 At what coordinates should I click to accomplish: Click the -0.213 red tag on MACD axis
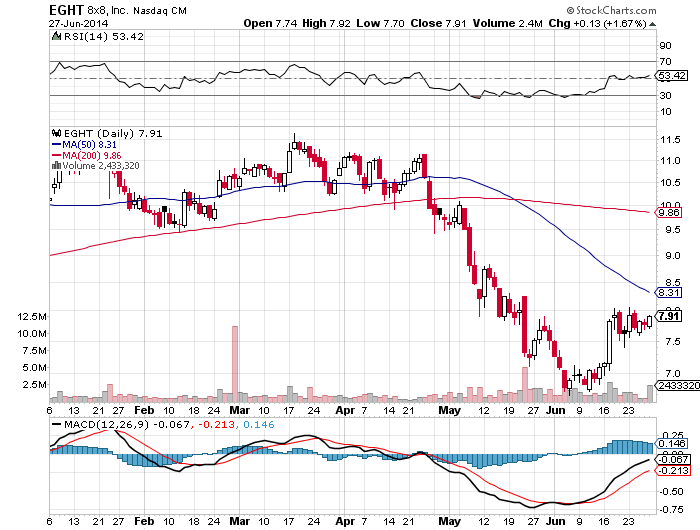point(672,471)
